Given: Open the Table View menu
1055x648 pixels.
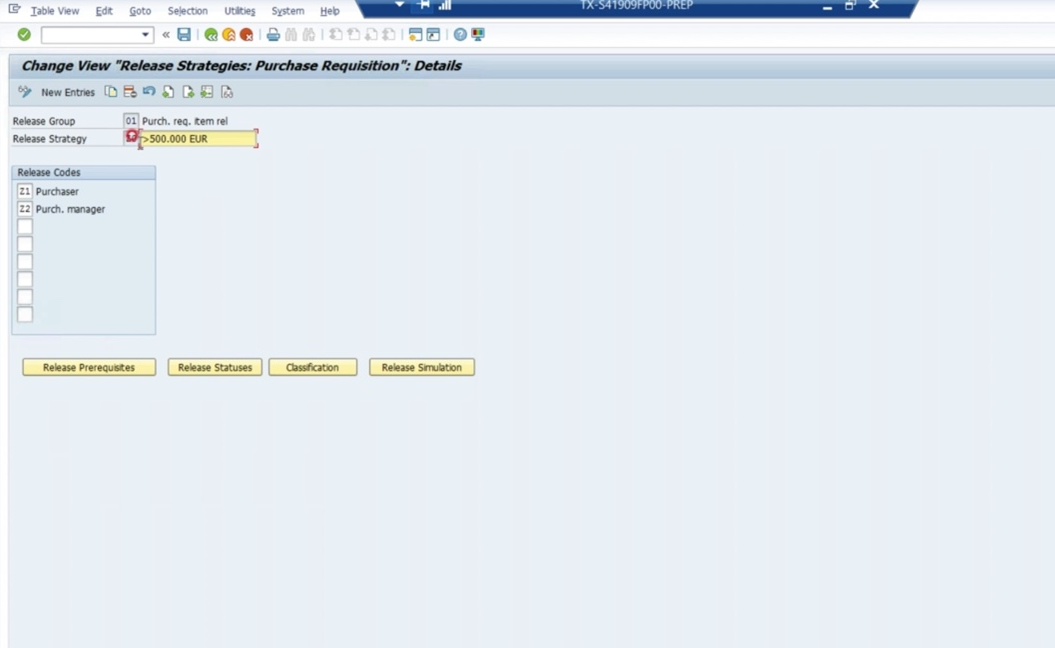Looking at the screenshot, I should point(54,11).
